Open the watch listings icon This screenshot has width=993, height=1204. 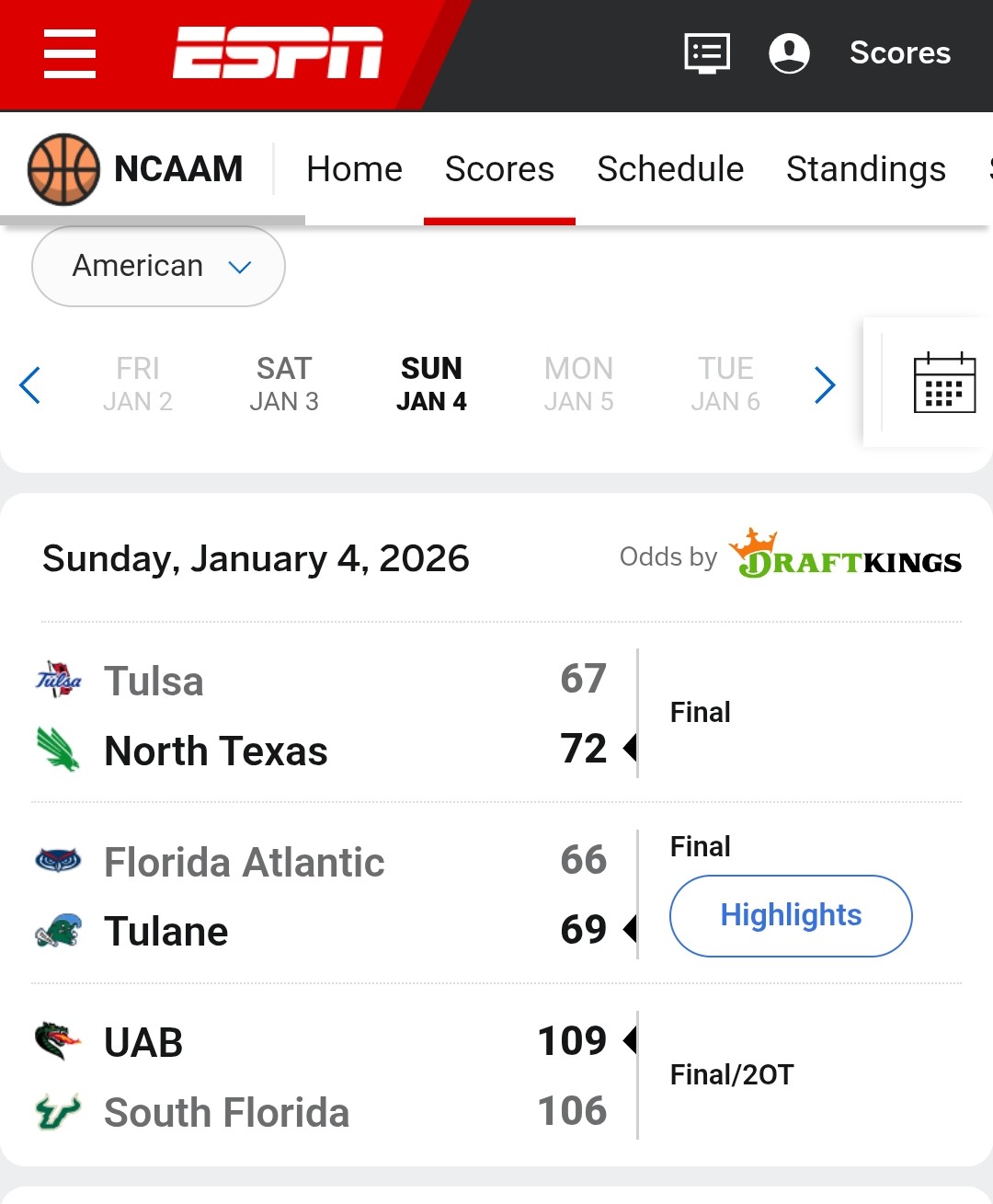pos(707,53)
